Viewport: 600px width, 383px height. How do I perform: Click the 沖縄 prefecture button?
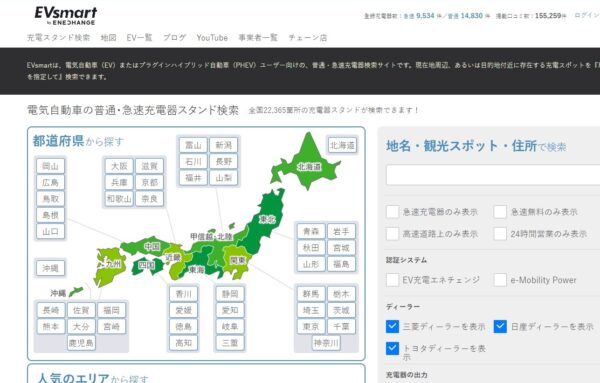pyautogui.click(x=51, y=268)
